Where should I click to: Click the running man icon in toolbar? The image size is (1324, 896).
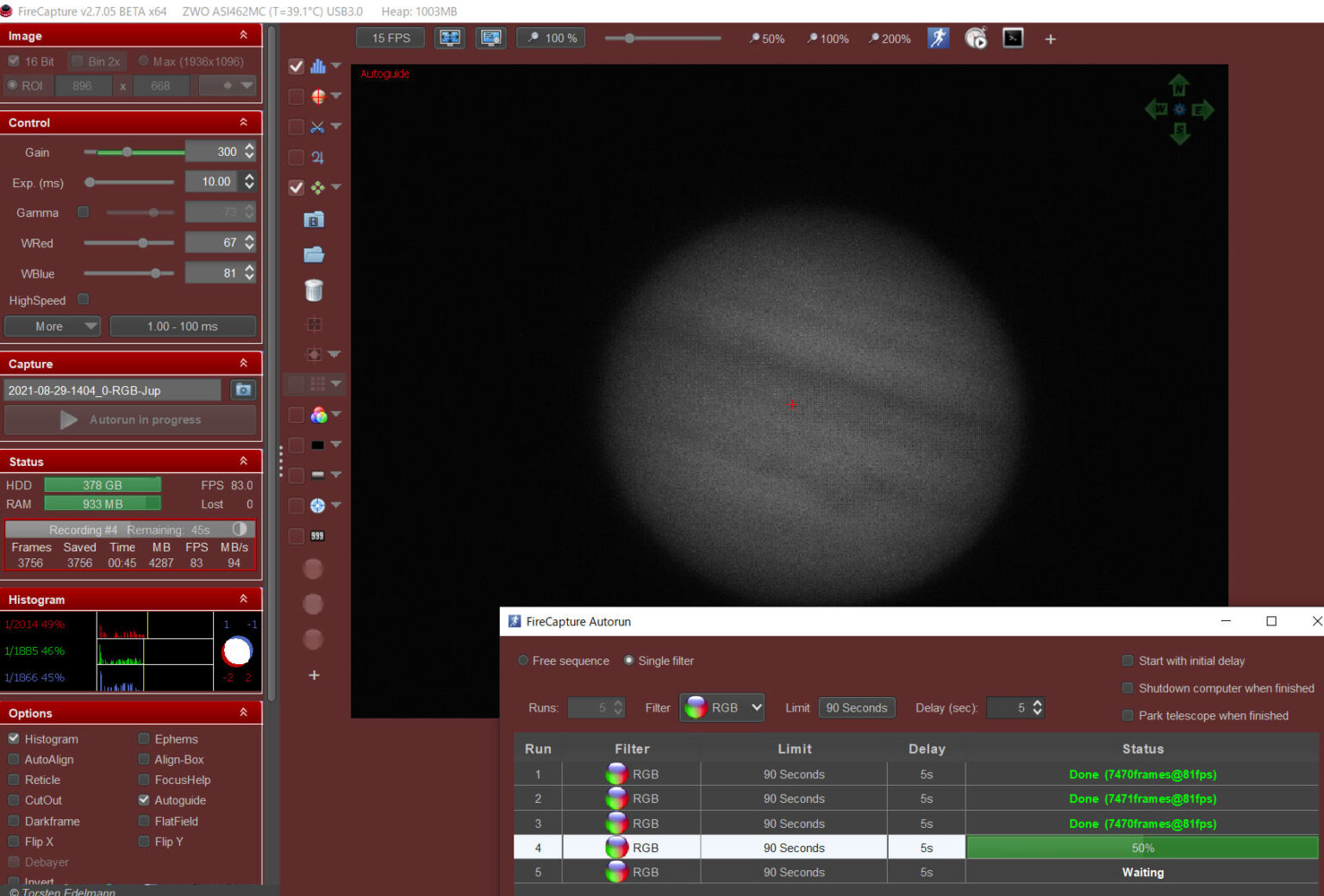(938, 38)
